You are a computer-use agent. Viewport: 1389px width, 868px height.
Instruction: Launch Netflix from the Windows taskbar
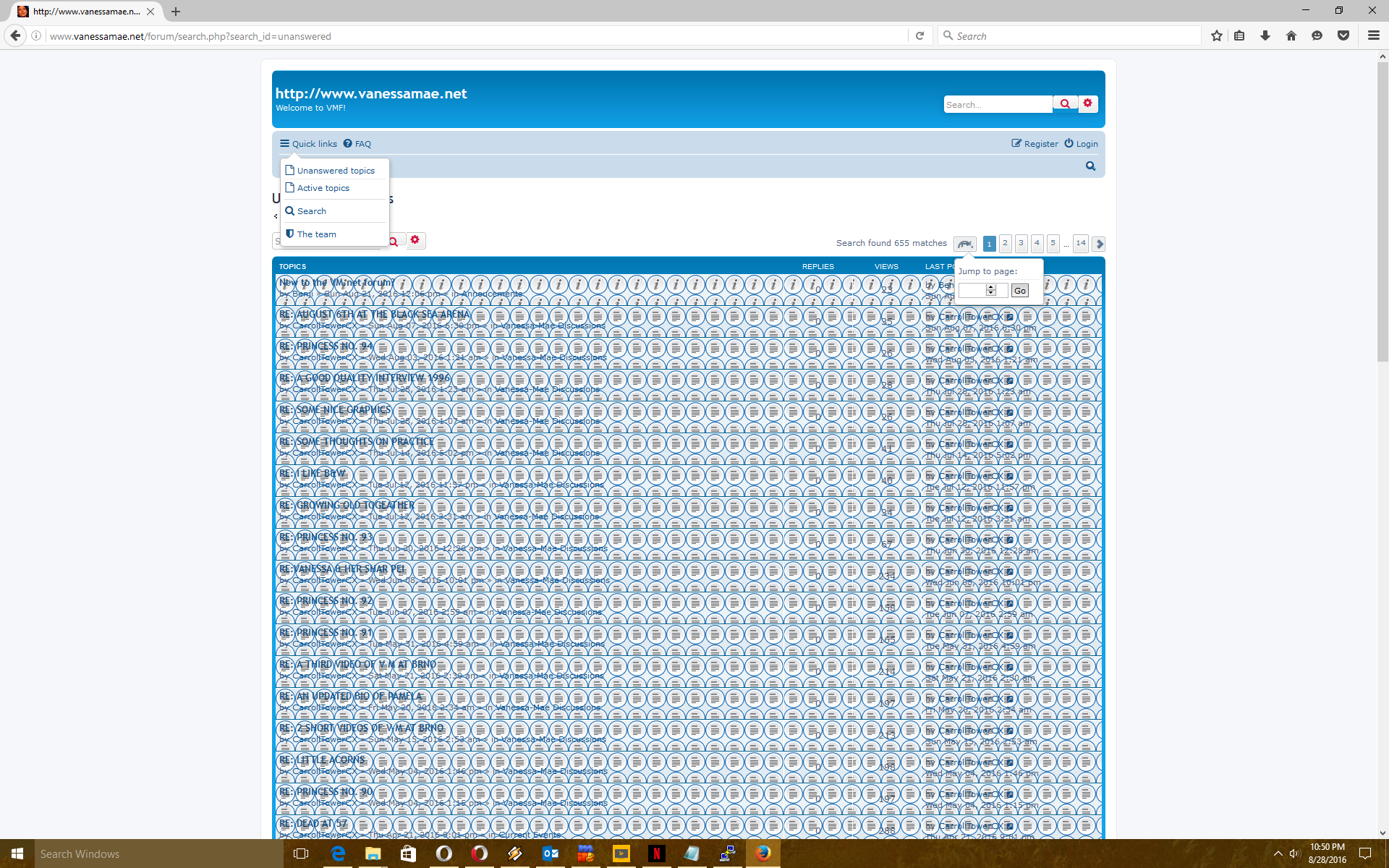coord(656,854)
